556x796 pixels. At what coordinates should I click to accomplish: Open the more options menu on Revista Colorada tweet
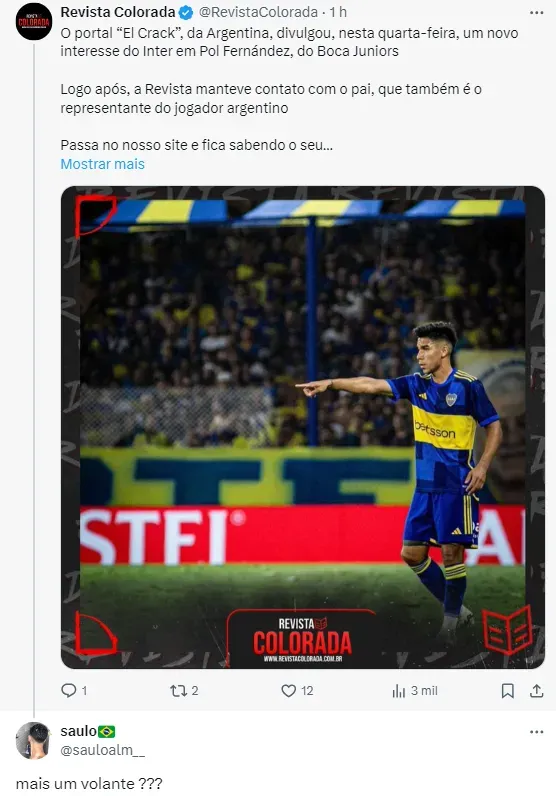click(537, 12)
